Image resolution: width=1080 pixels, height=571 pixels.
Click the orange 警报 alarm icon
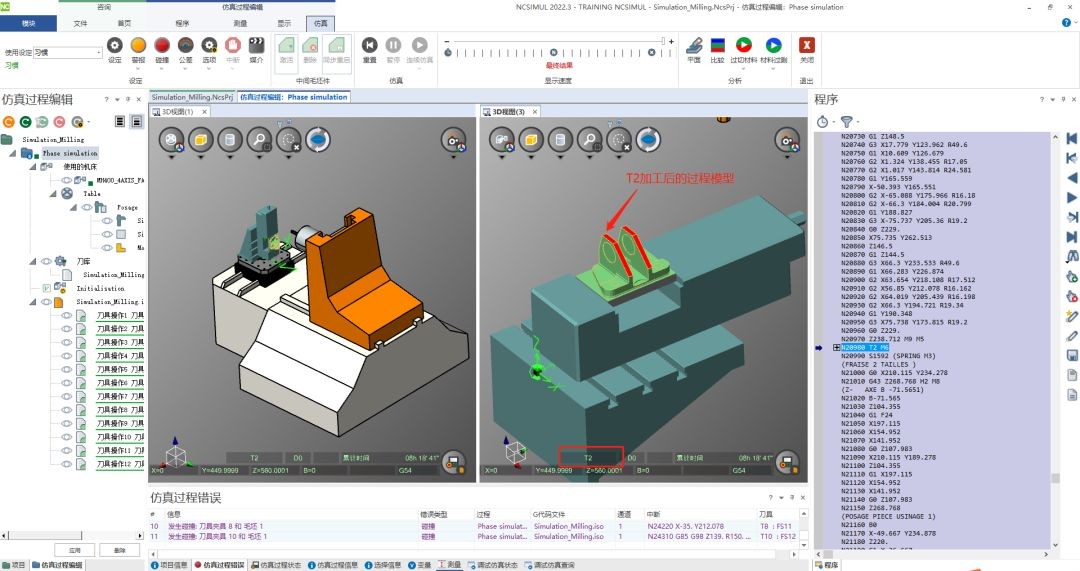138,45
